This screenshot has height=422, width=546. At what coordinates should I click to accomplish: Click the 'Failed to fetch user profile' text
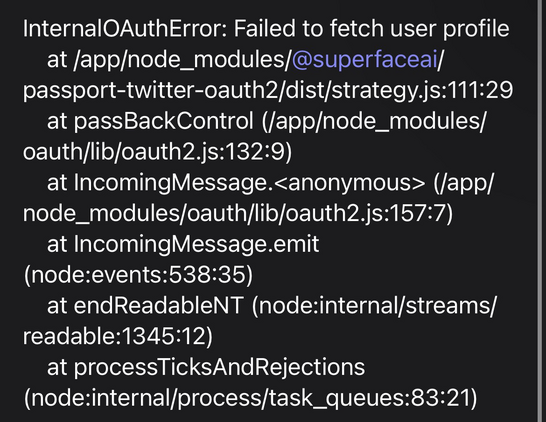coord(371,29)
